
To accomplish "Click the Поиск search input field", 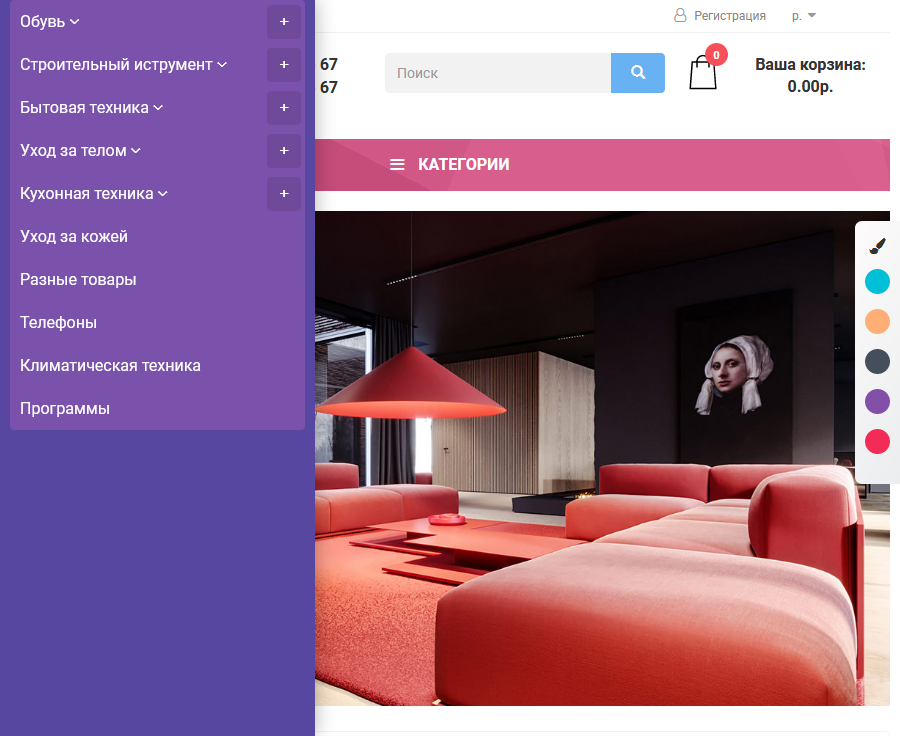I will coord(497,73).
